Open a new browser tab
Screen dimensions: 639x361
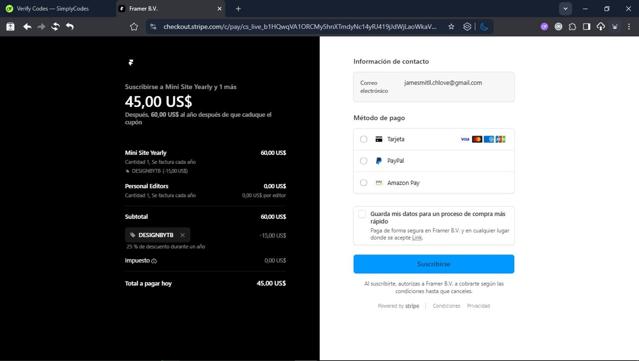(x=238, y=9)
